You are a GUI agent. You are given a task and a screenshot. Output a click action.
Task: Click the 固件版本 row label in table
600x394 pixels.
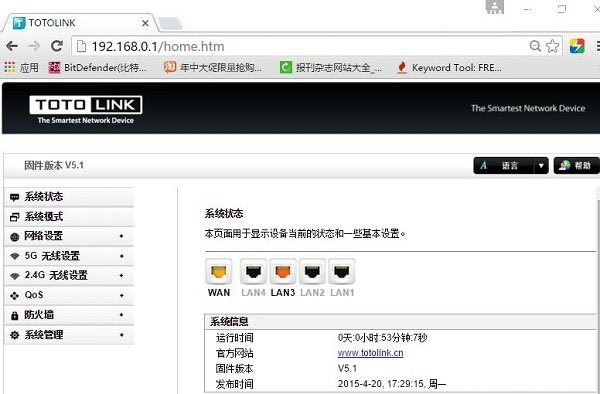tap(235, 368)
